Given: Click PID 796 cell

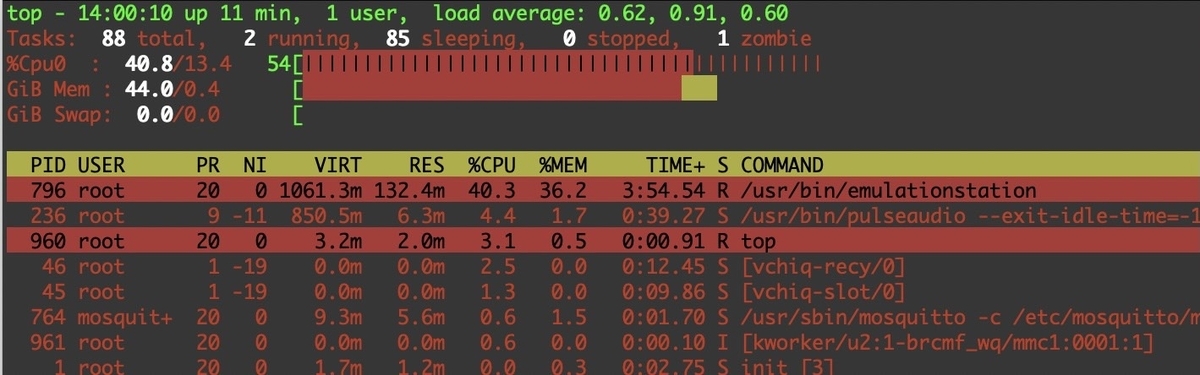Looking at the screenshot, I should click(49, 190).
